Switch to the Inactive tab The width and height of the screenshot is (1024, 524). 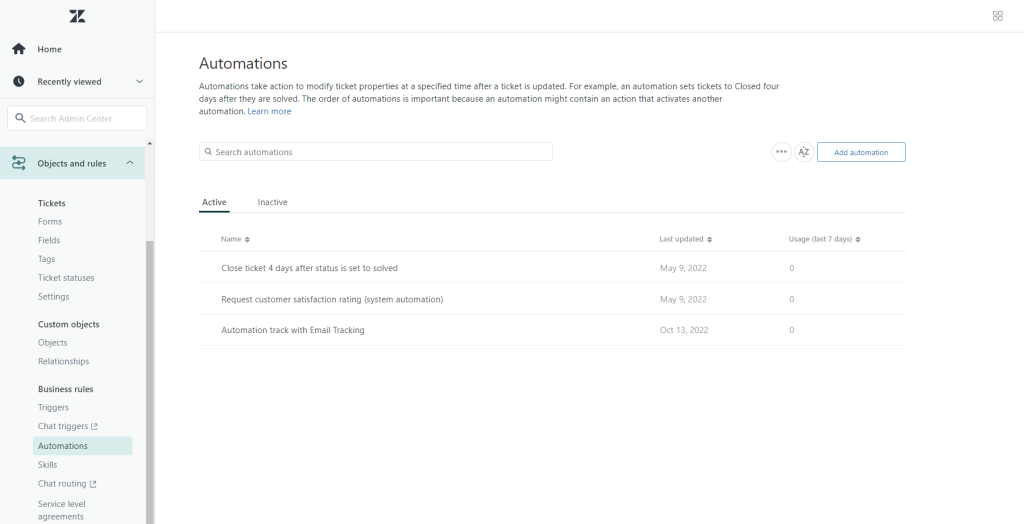click(272, 202)
